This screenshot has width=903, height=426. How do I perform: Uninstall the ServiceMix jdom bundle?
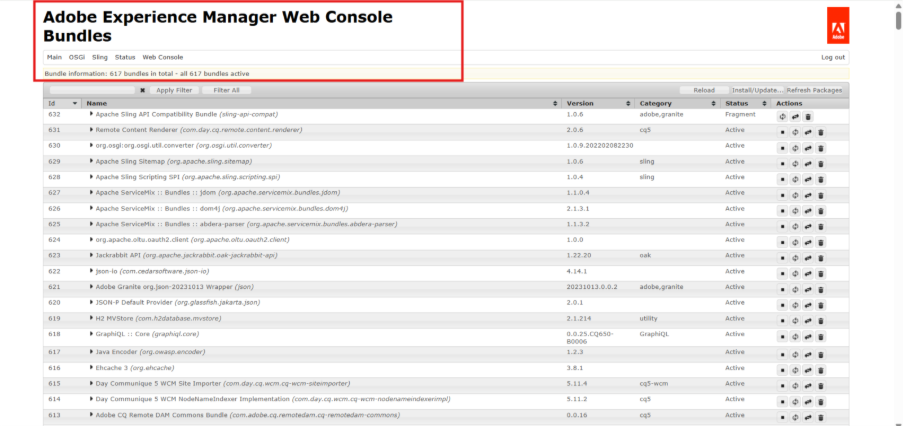pyautogui.click(x=821, y=195)
